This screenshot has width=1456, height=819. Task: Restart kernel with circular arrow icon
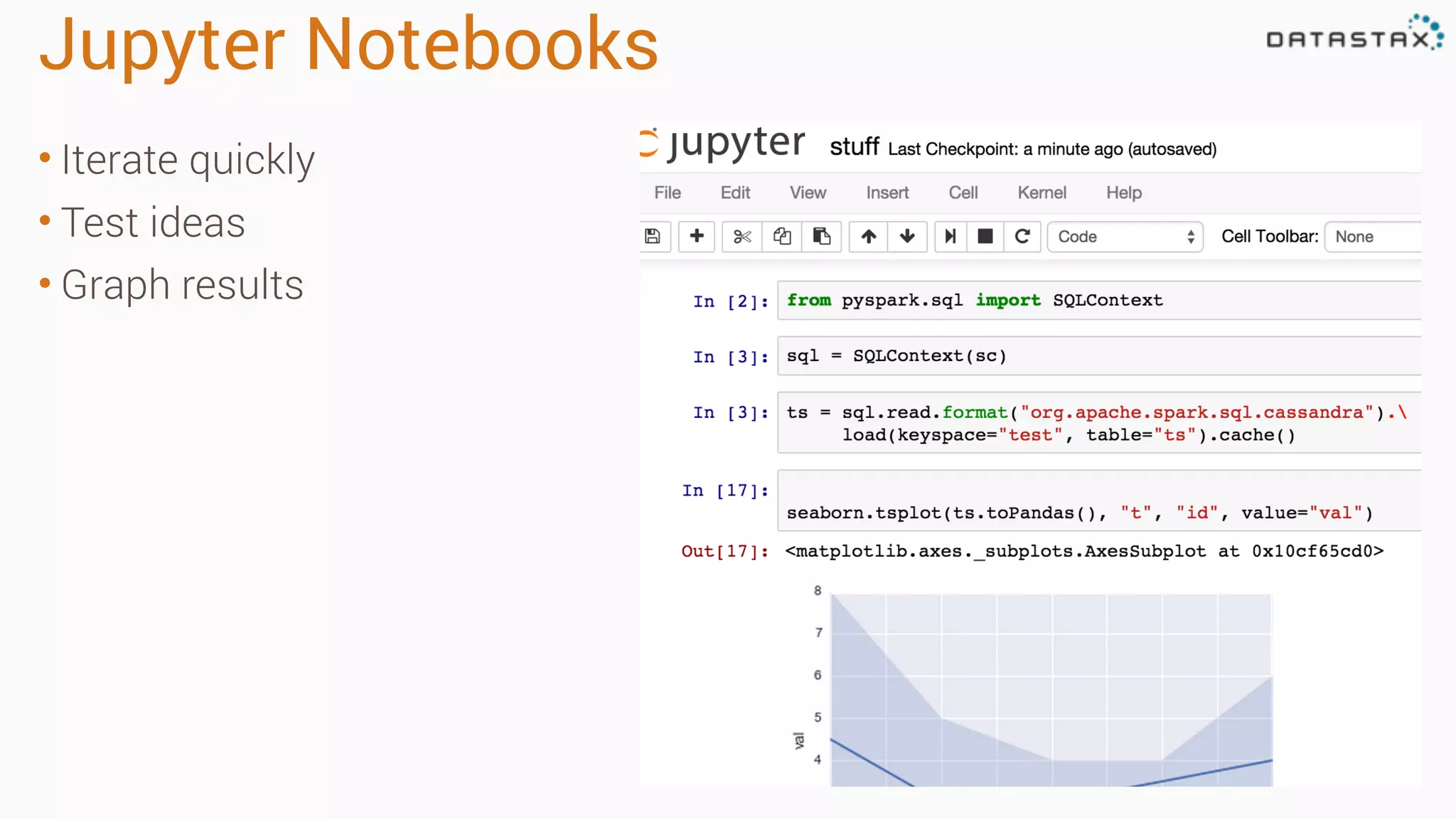coord(1022,237)
